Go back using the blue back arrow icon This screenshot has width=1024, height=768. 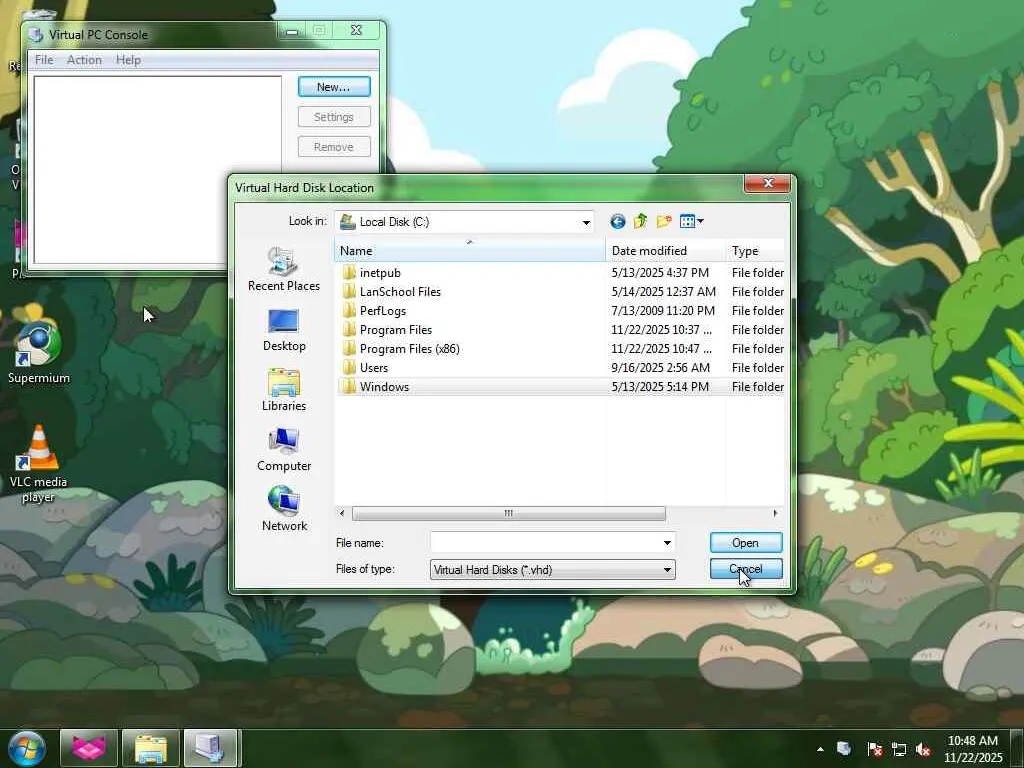click(617, 221)
